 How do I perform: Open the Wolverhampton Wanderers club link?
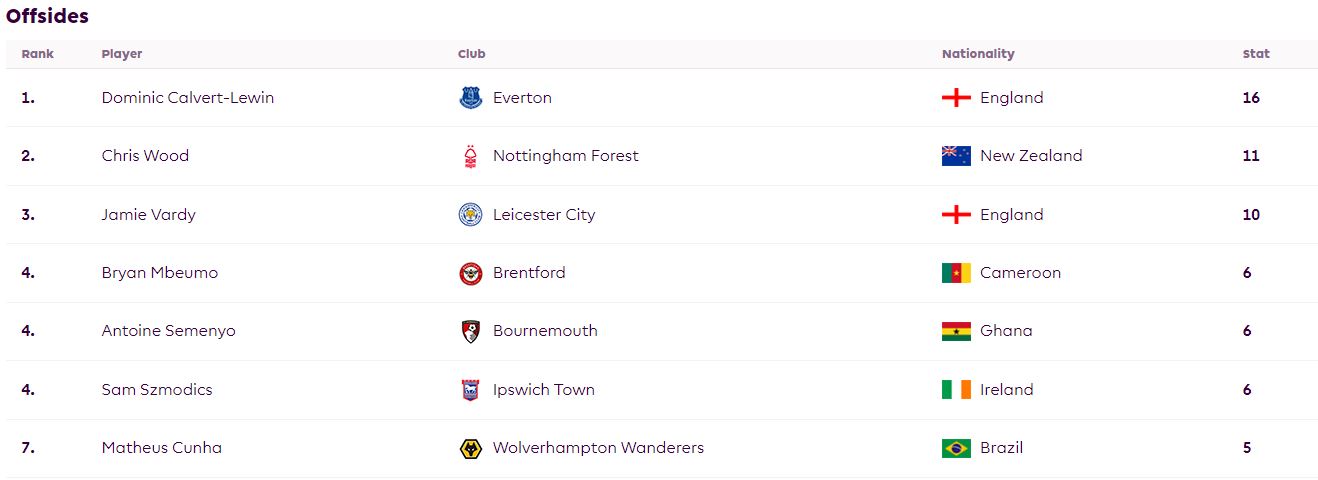[x=598, y=448]
